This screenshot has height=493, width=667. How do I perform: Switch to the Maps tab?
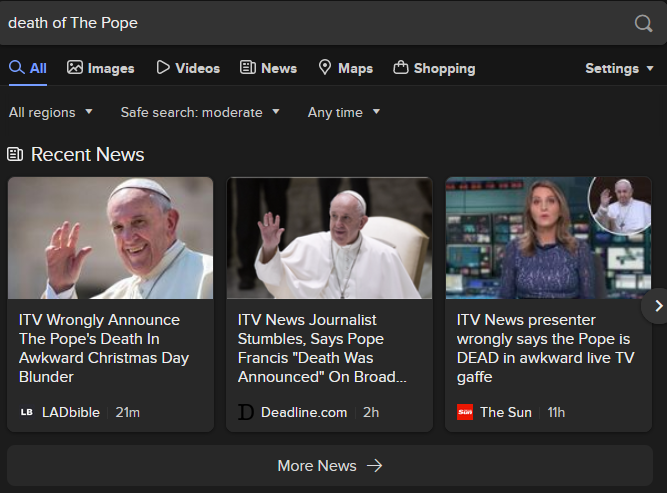click(x=345, y=68)
